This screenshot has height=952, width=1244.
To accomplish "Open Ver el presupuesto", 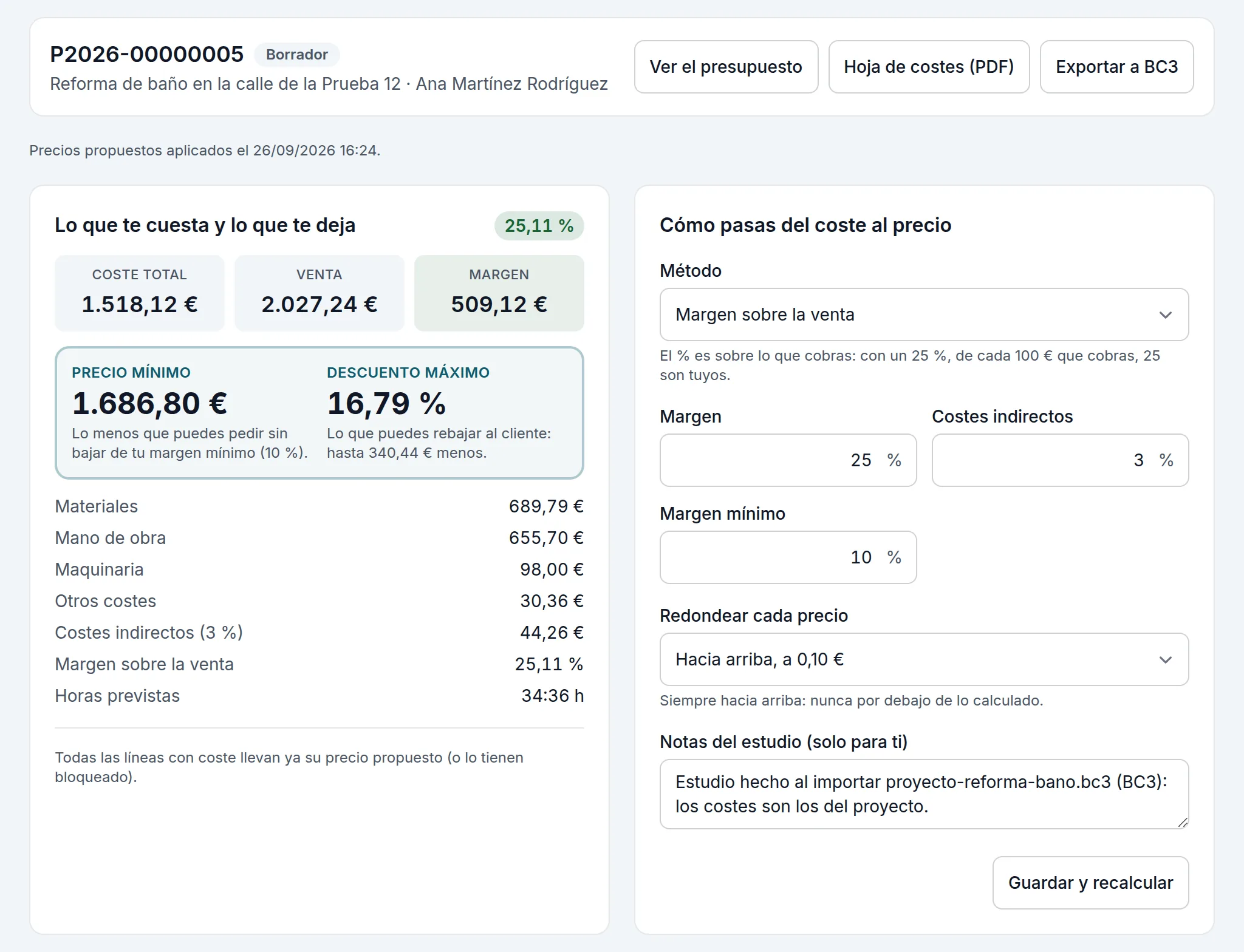I will (x=726, y=67).
